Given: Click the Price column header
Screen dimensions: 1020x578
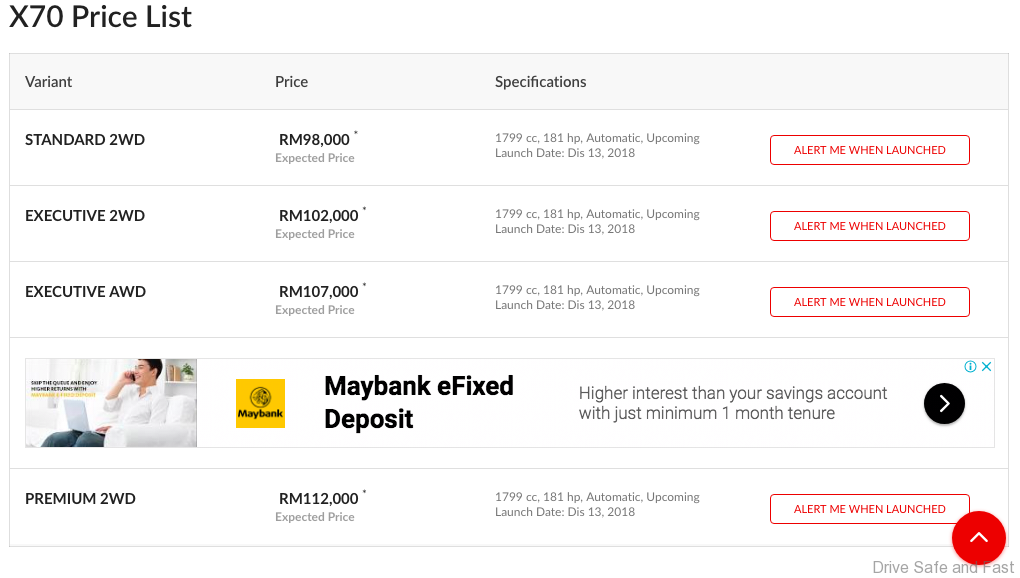Looking at the screenshot, I should point(291,82).
